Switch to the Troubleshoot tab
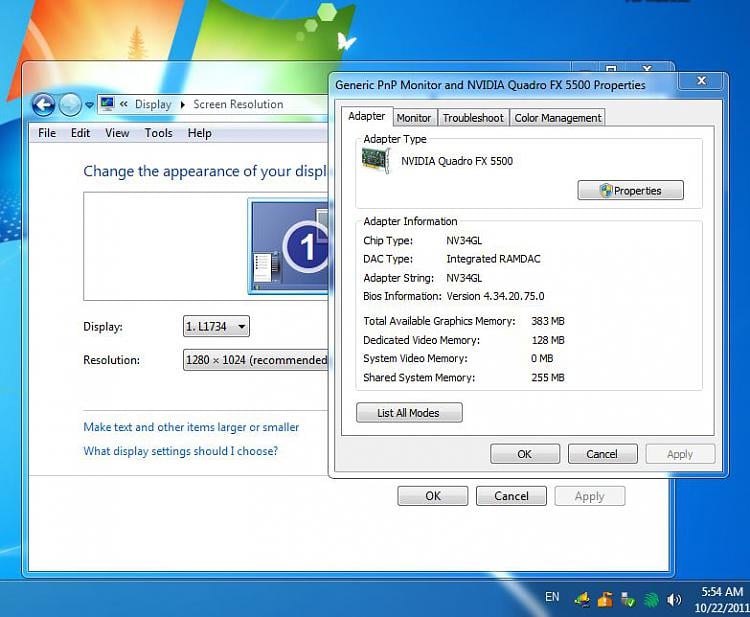The image size is (750, 617). tap(473, 118)
